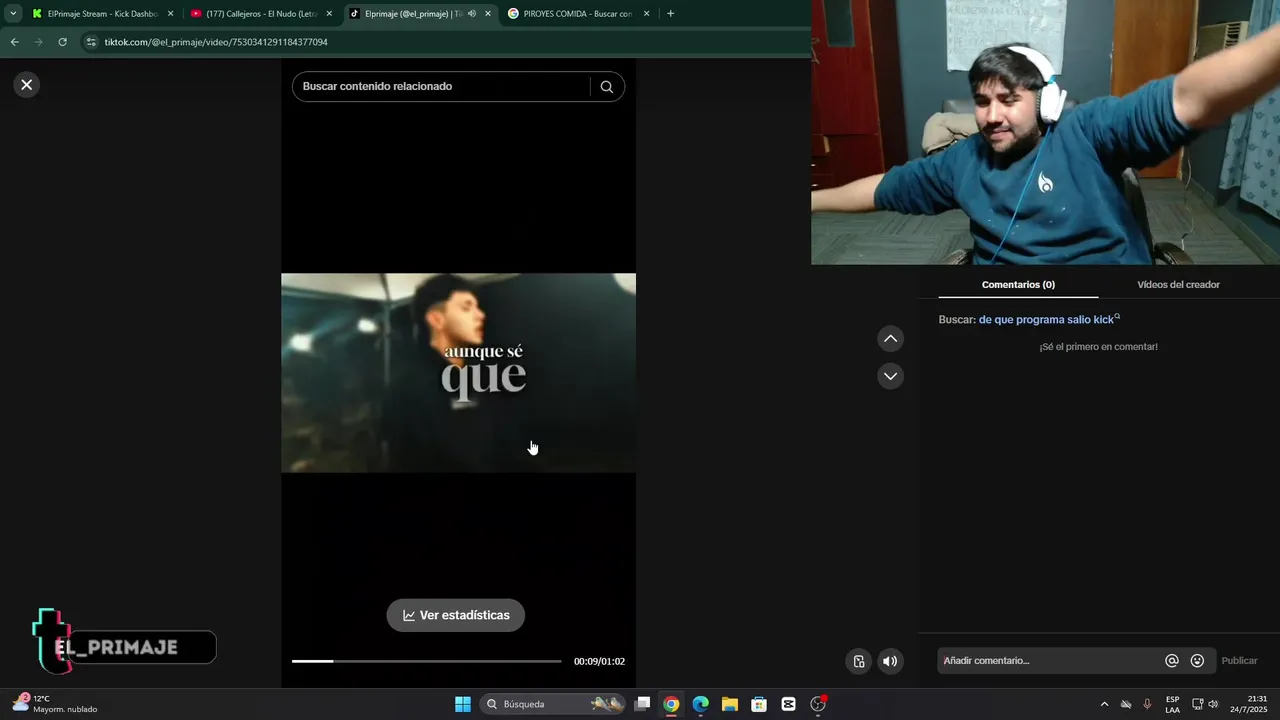Click the @ mention icon in comment box
The image size is (1280, 720).
pos(1172,661)
